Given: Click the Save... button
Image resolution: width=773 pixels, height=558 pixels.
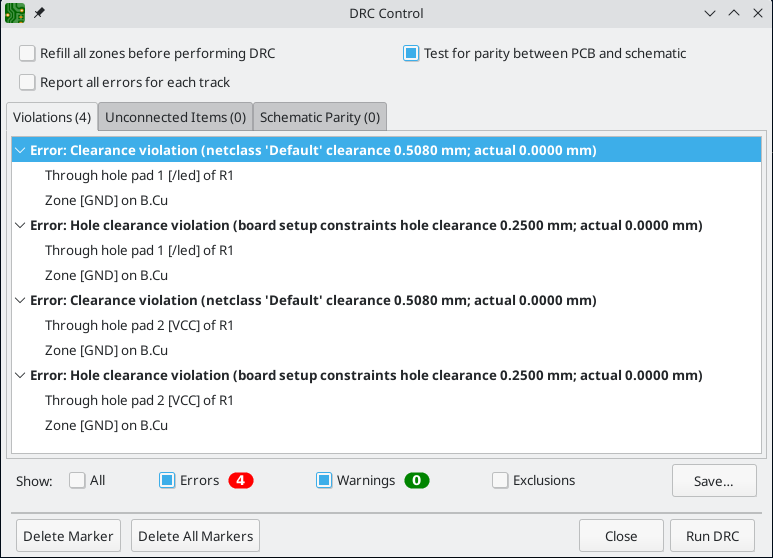Looking at the screenshot, I should (713, 481).
